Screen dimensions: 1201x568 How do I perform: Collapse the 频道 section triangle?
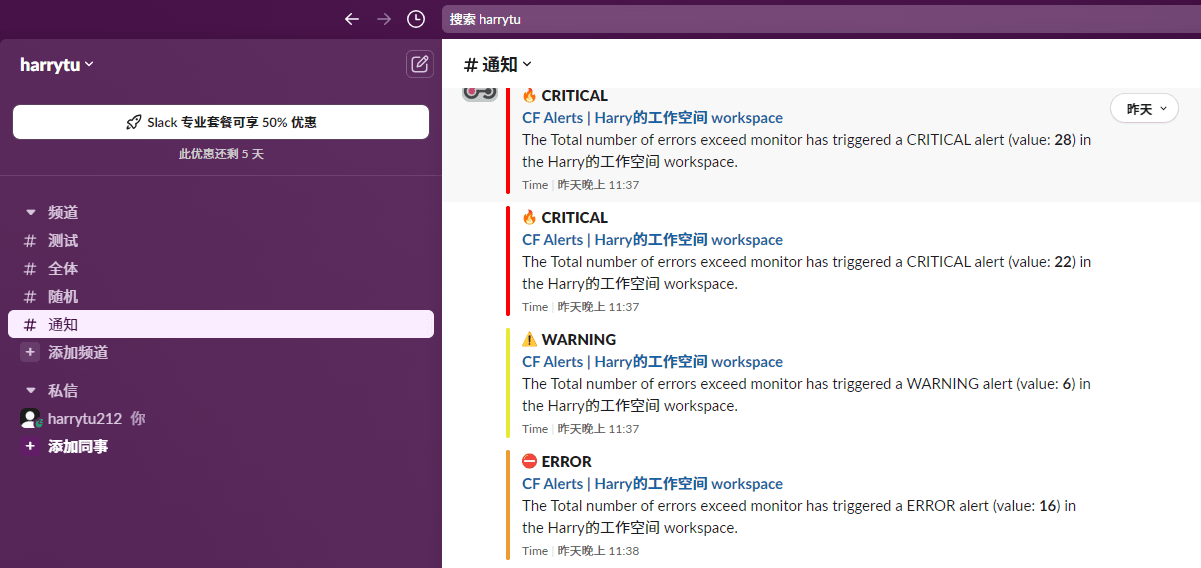30,212
